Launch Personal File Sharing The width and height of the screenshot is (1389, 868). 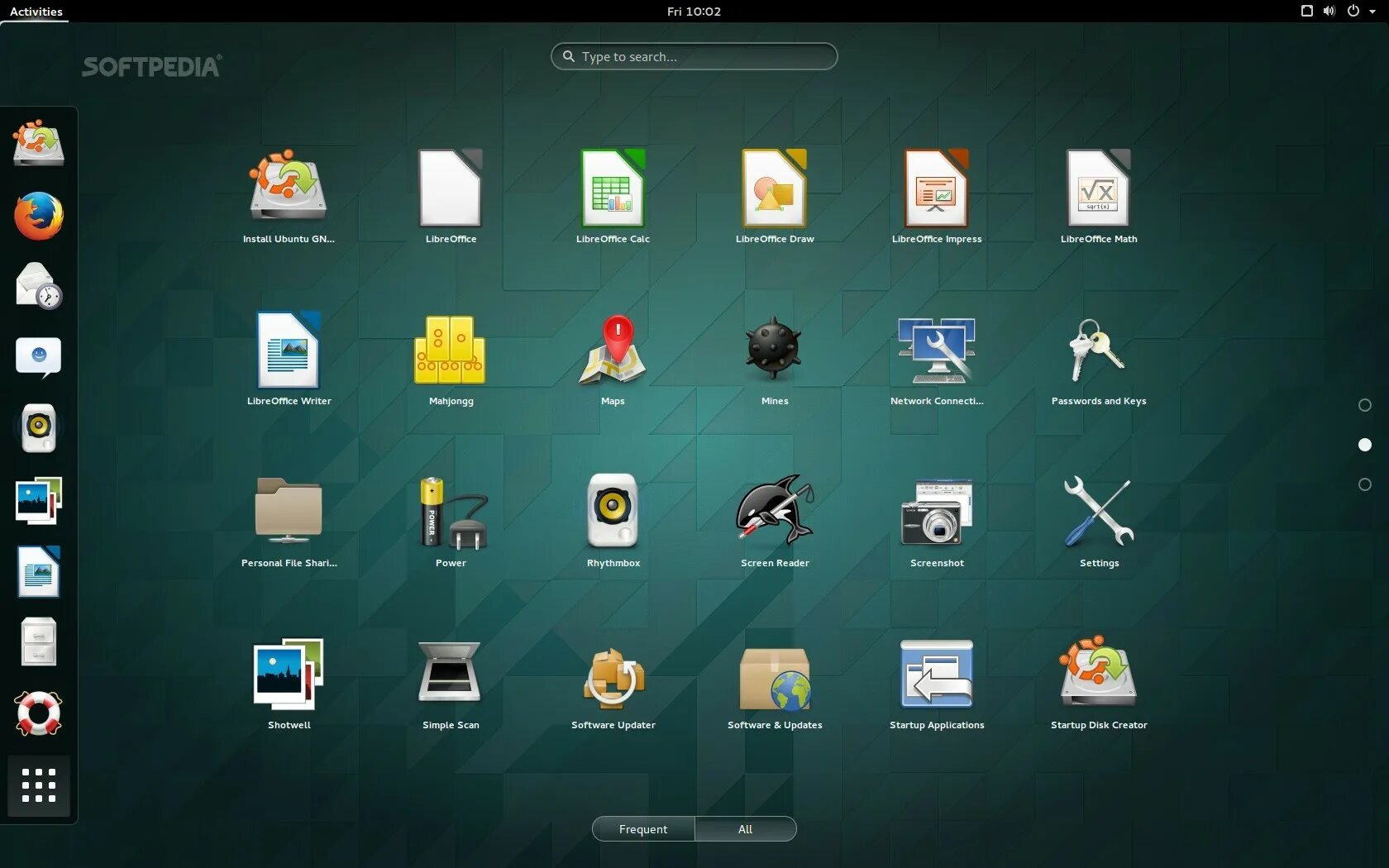coord(289,520)
